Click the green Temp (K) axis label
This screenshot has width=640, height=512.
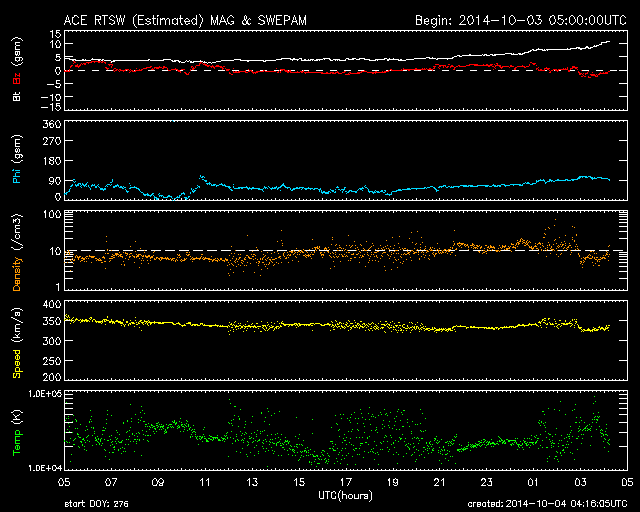pyautogui.click(x=17, y=433)
